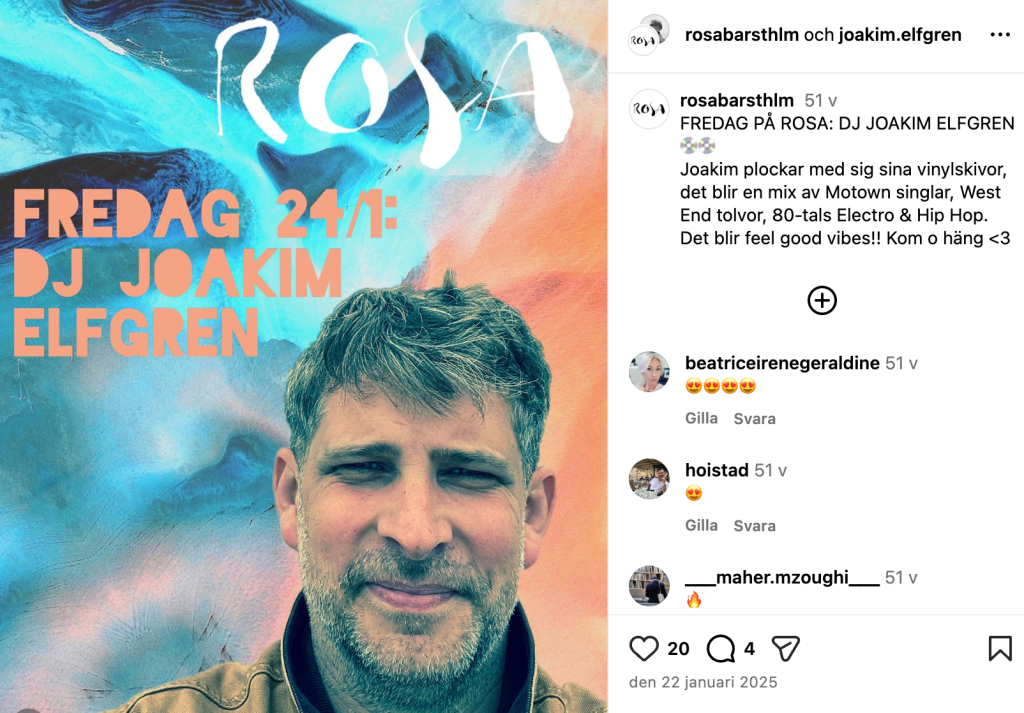Save post with bookmark icon
Viewport: 1024px width, 713px height.
coord(1000,648)
